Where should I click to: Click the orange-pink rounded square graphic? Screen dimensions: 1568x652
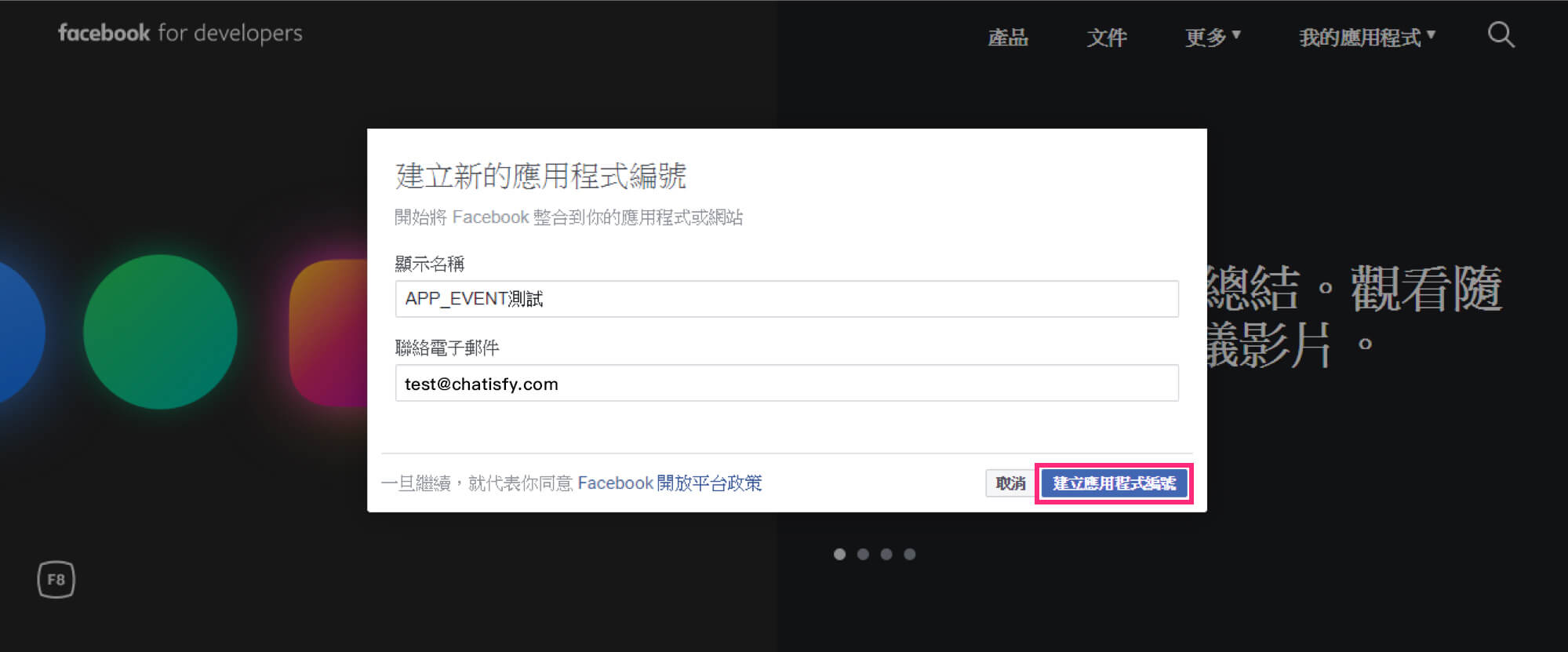click(x=329, y=333)
